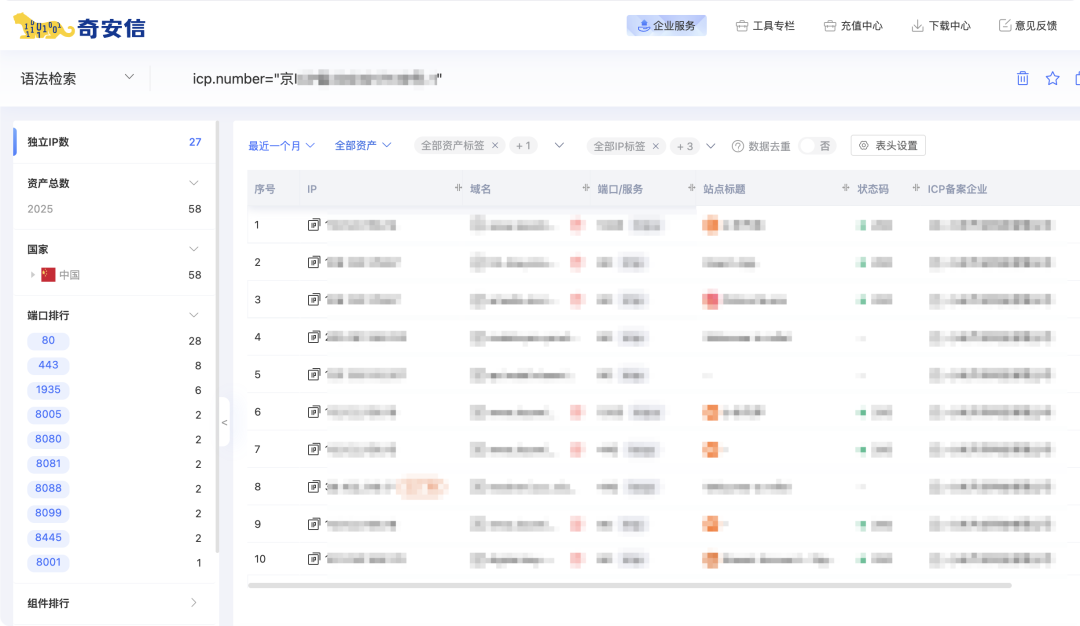Viewport: 1080px width, 626px height.
Task: Open 企业服务 menu
Action: (x=666, y=25)
